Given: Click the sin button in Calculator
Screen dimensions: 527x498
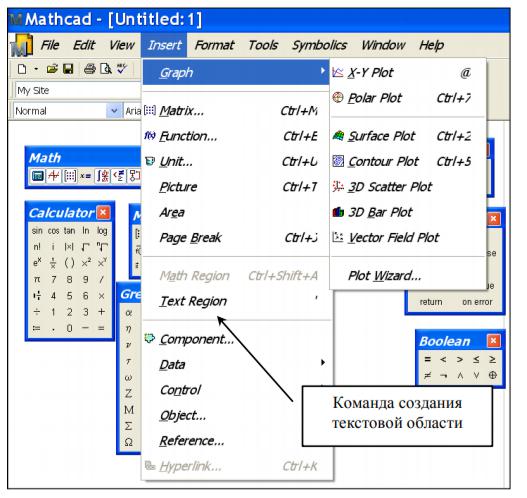Looking at the screenshot, I should coord(37,231).
